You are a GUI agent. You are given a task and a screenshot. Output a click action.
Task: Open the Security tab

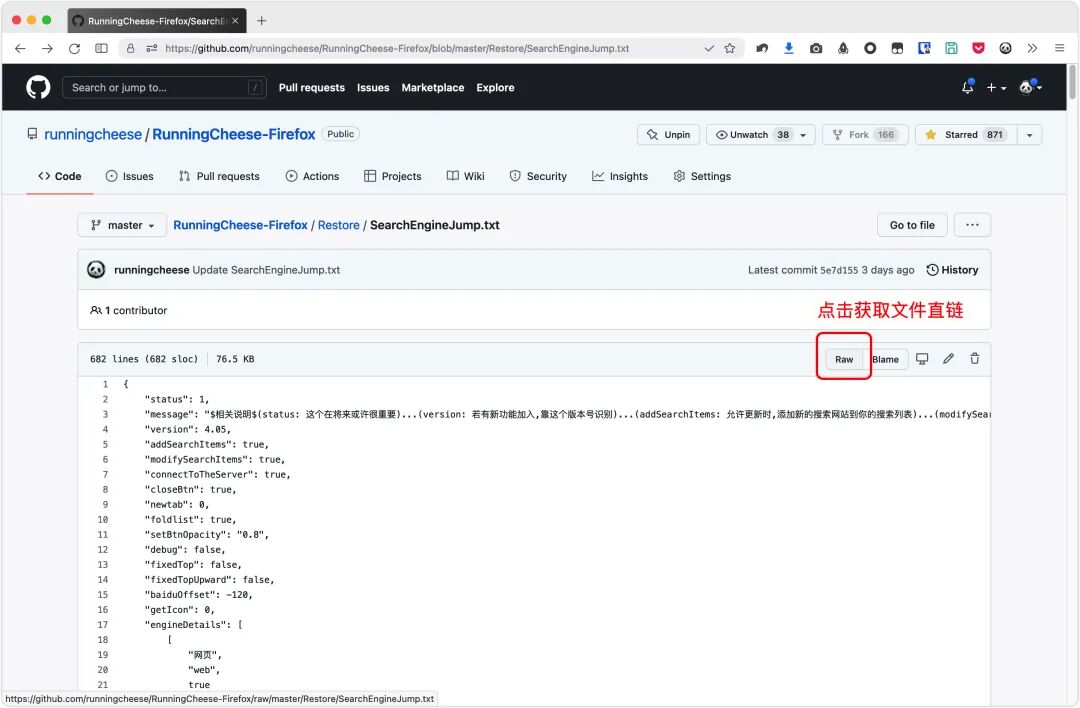click(538, 176)
